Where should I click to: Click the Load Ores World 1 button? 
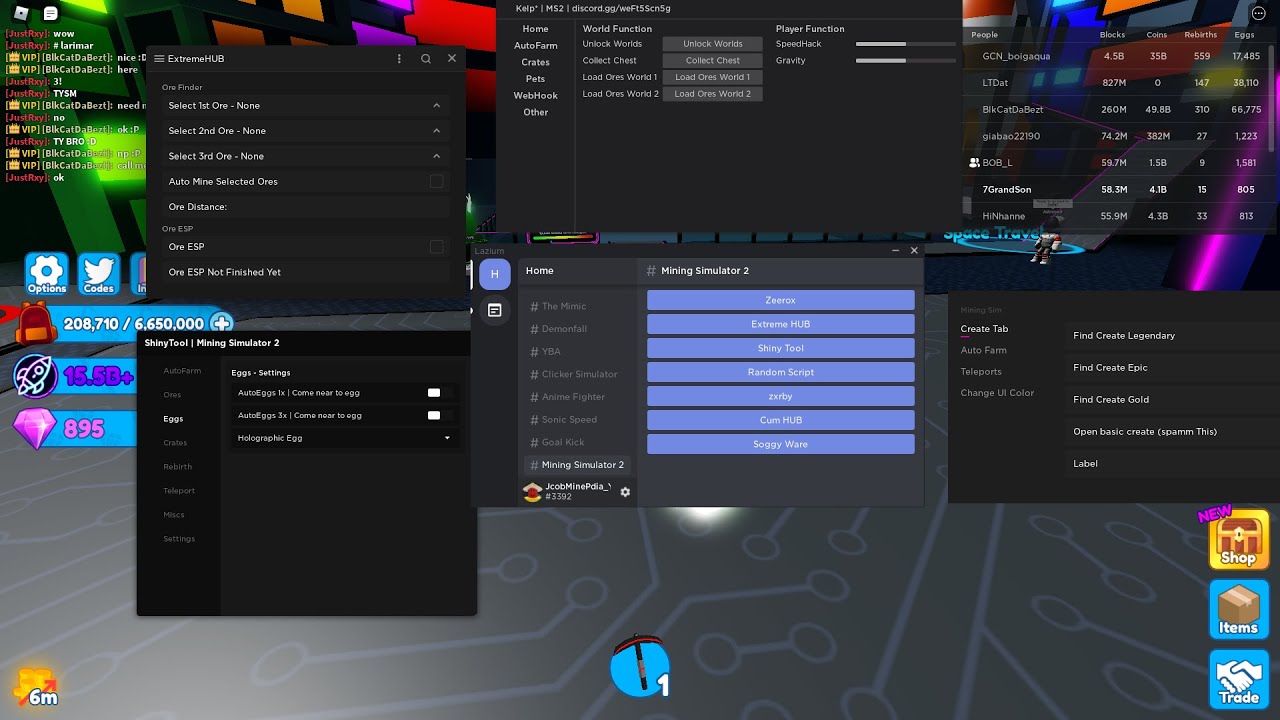tap(713, 77)
